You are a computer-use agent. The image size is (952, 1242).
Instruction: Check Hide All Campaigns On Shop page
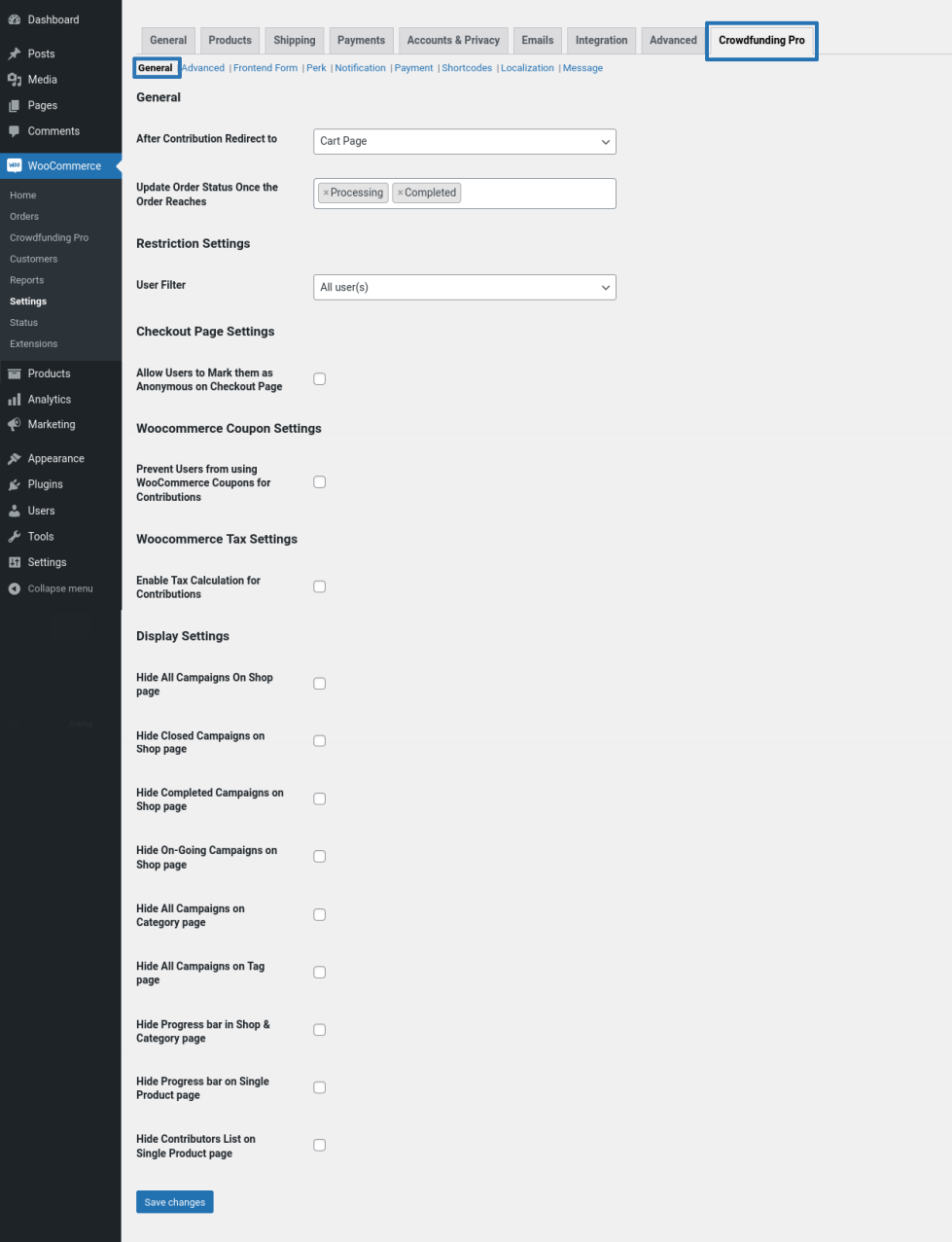319,684
